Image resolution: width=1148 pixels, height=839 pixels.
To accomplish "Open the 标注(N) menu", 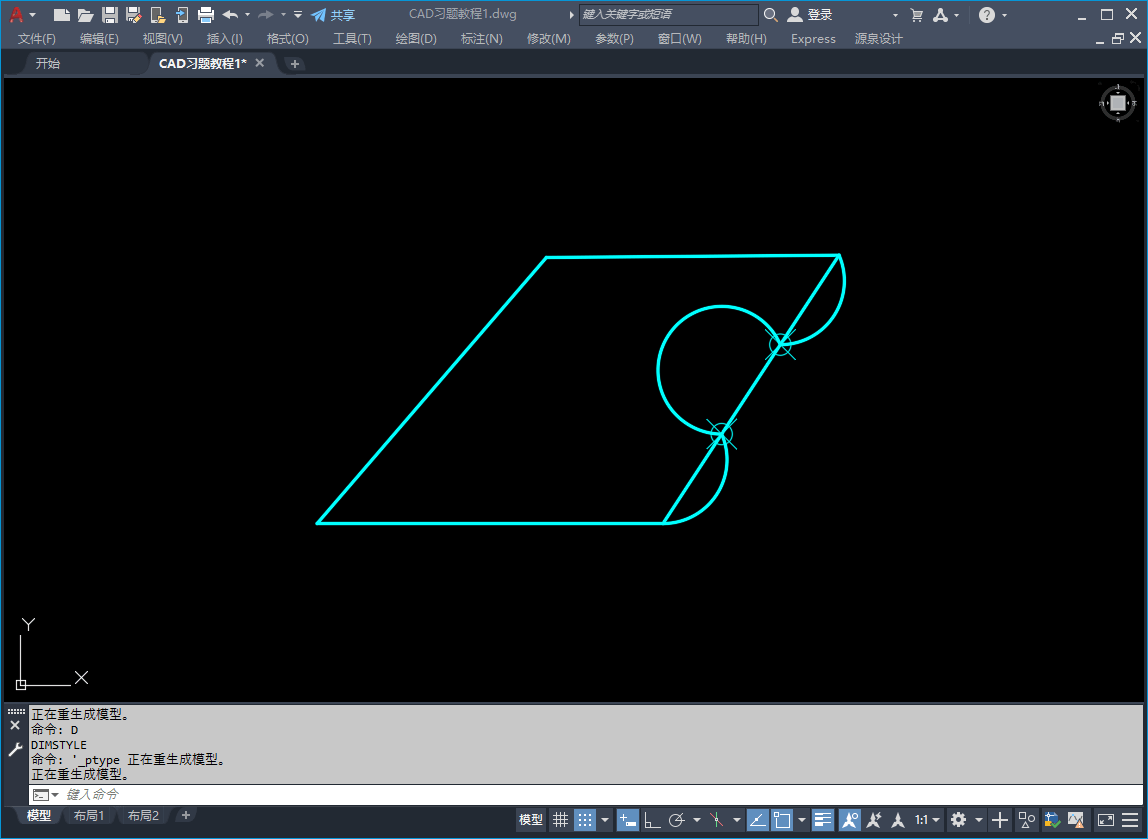I will coord(482,39).
